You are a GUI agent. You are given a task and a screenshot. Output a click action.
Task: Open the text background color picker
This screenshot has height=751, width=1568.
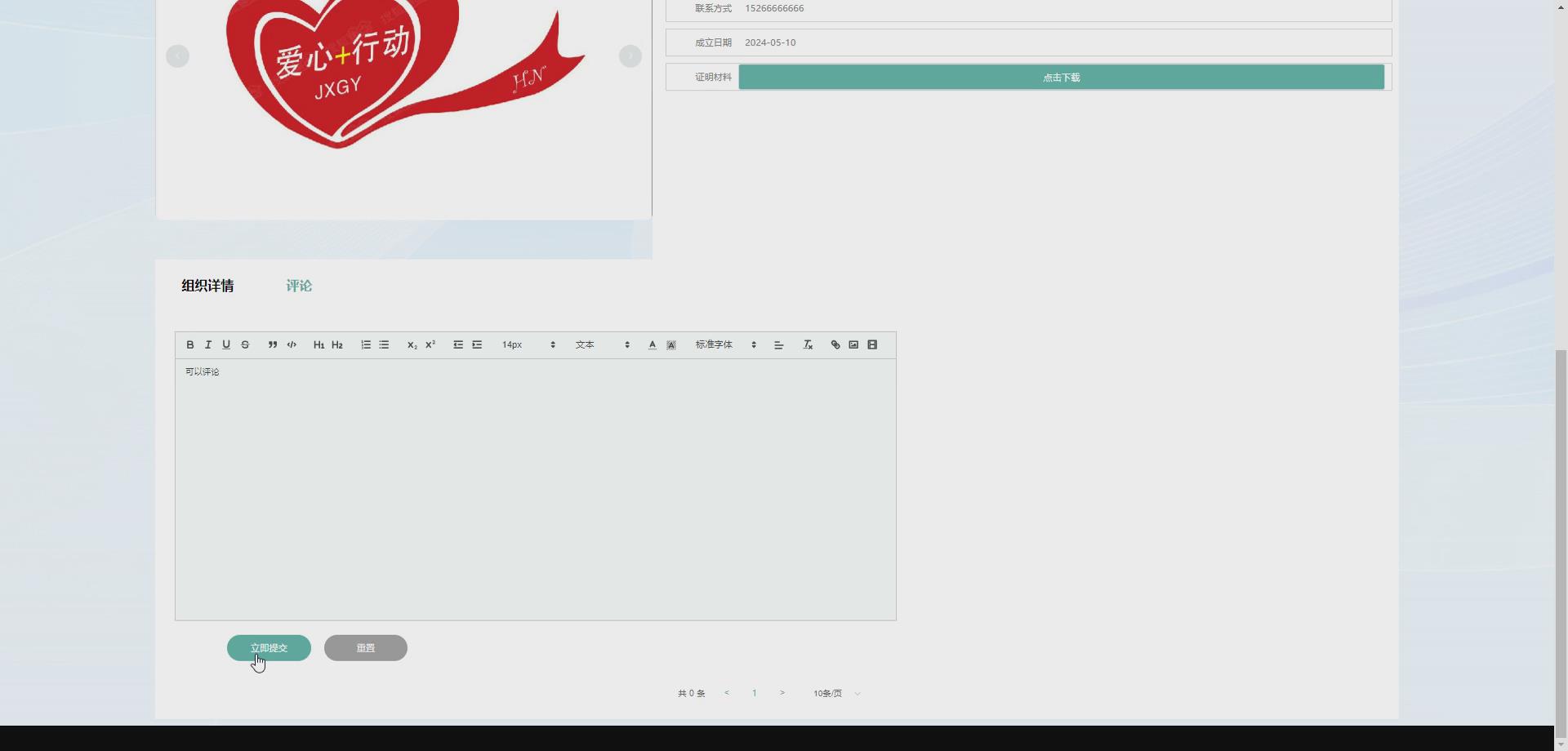(x=671, y=344)
